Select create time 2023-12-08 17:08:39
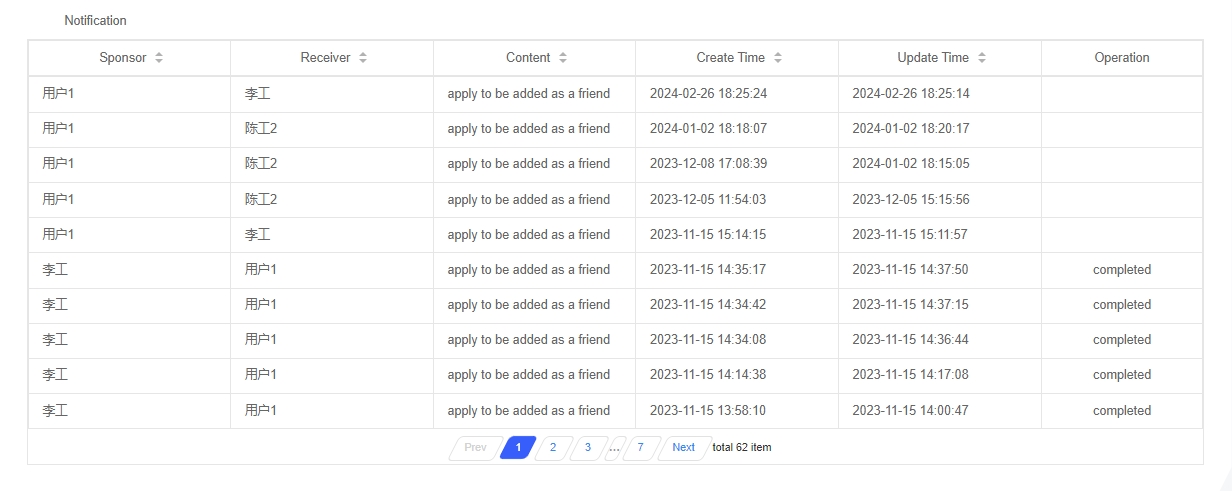The image size is (1232, 491). coord(708,164)
